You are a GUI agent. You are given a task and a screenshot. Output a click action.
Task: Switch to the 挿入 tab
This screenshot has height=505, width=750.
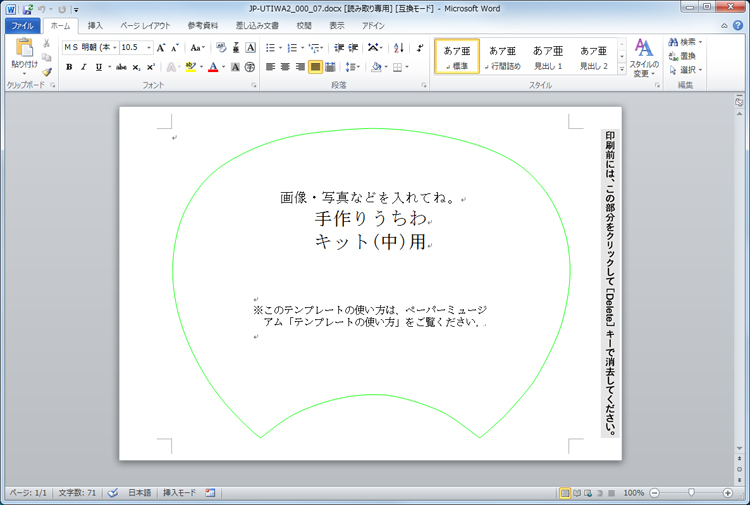click(95, 25)
